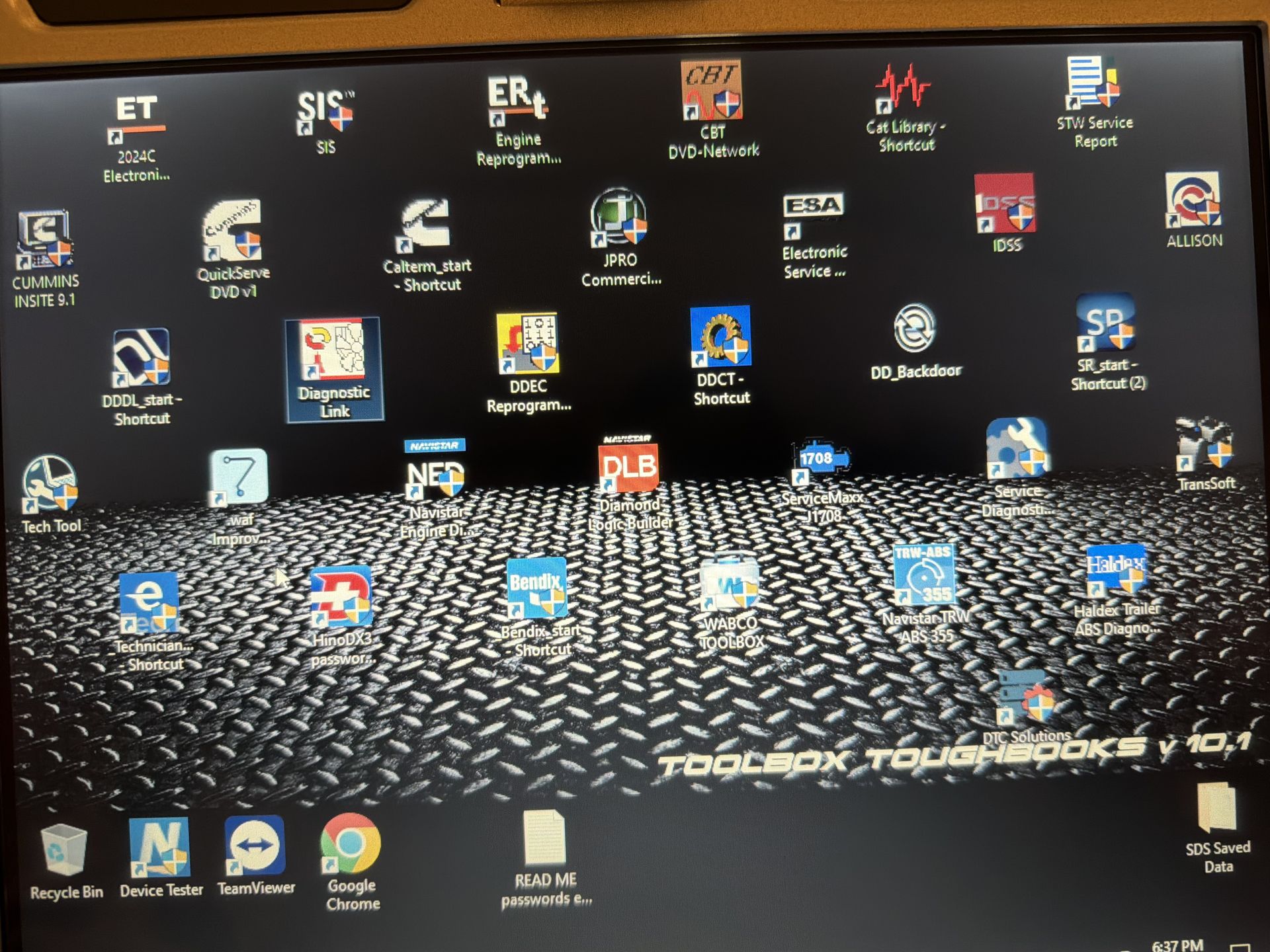Select the Diagnostic Link icon
The height and width of the screenshot is (952, 1270).
click(334, 369)
